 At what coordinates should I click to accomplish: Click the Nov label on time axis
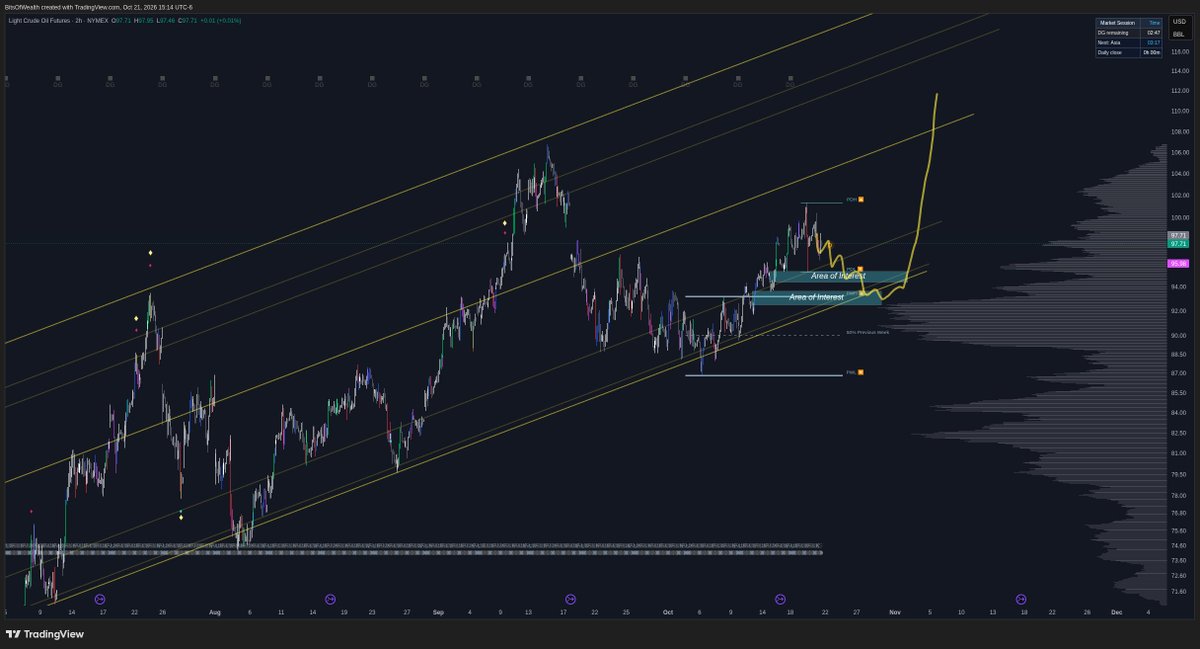tap(896, 610)
